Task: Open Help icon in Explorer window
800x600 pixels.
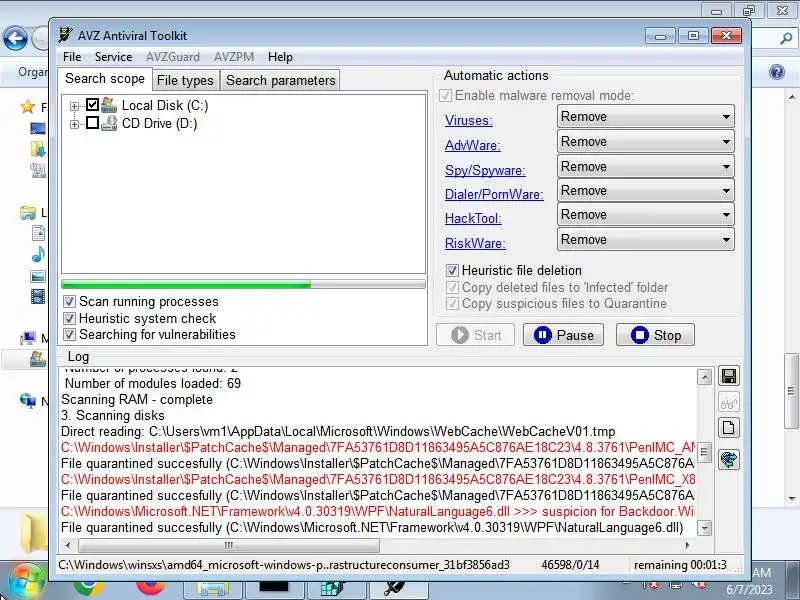Action: click(777, 72)
